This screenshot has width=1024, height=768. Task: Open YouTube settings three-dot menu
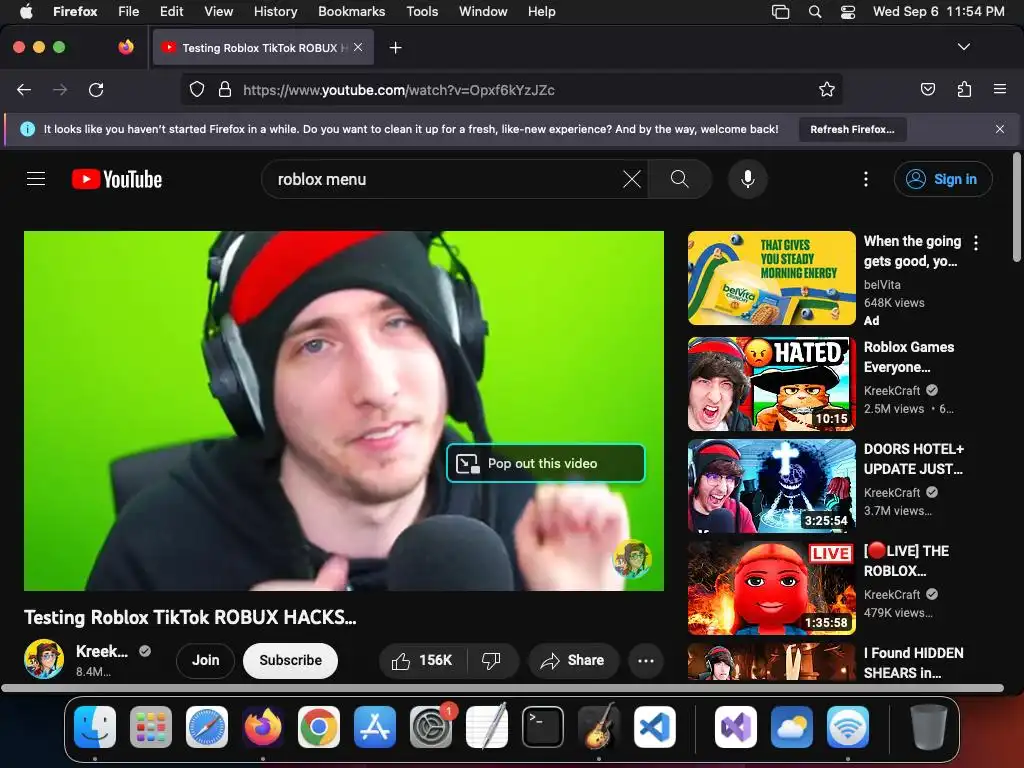coord(866,179)
